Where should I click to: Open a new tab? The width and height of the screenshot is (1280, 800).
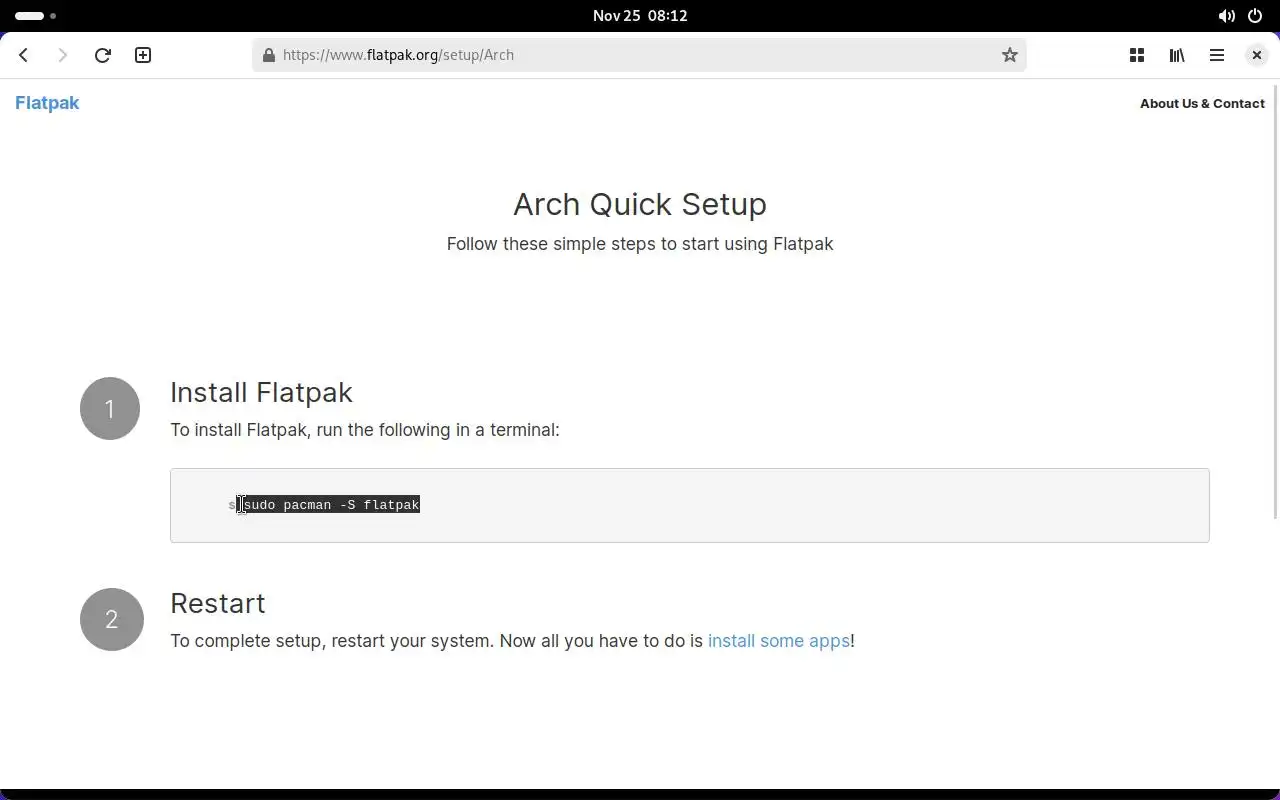143,55
